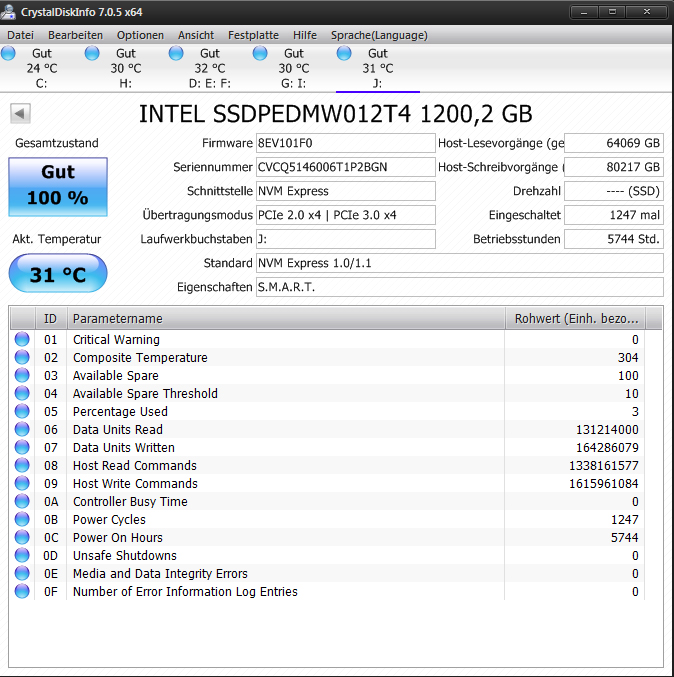Click the raw value 1615961084
674x677 pixels.
604,484
